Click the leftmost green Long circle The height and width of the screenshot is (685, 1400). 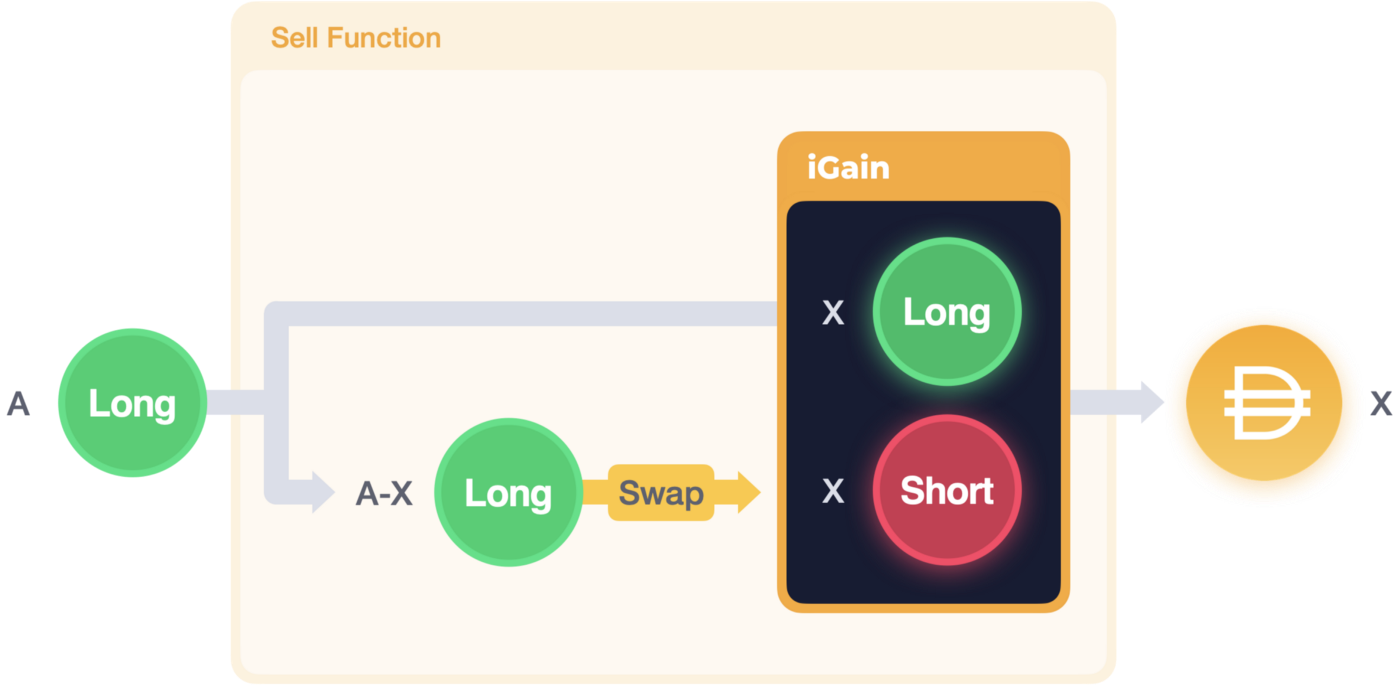(132, 403)
